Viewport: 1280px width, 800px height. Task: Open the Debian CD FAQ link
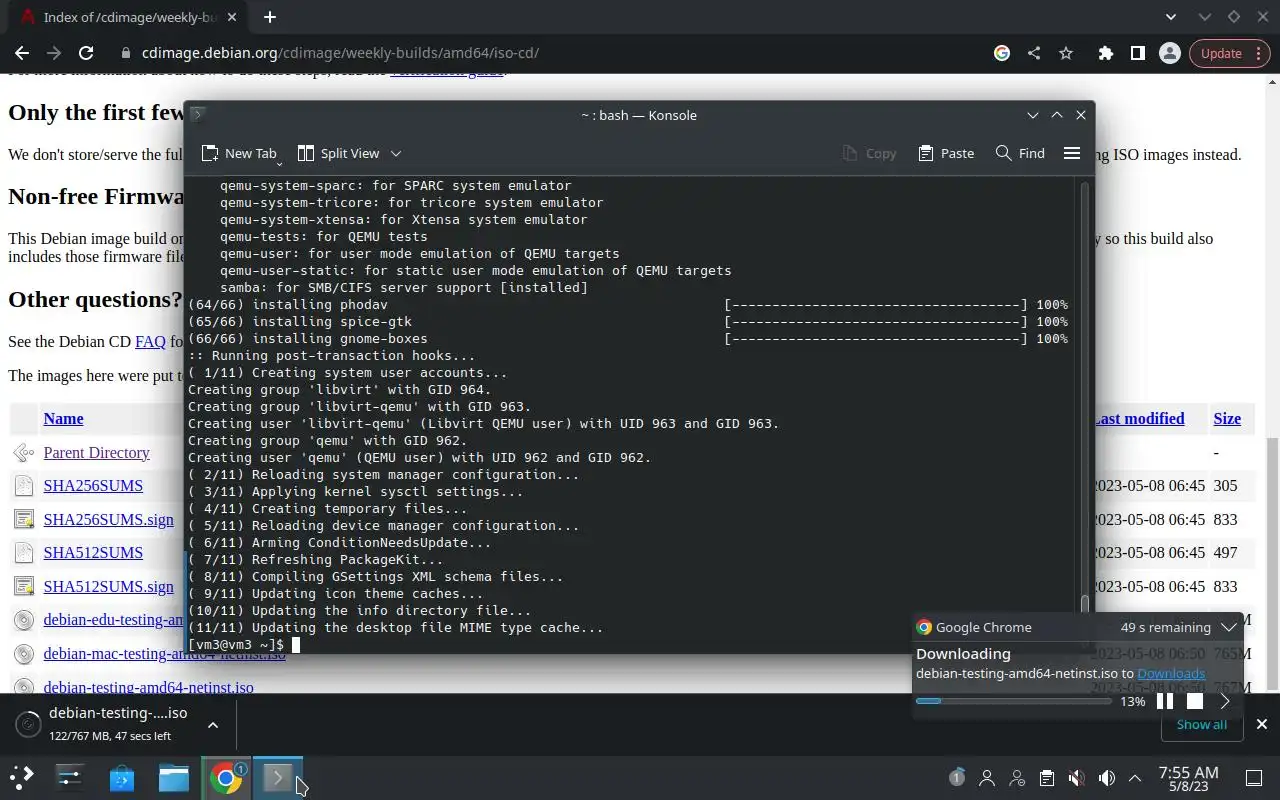[x=150, y=341]
